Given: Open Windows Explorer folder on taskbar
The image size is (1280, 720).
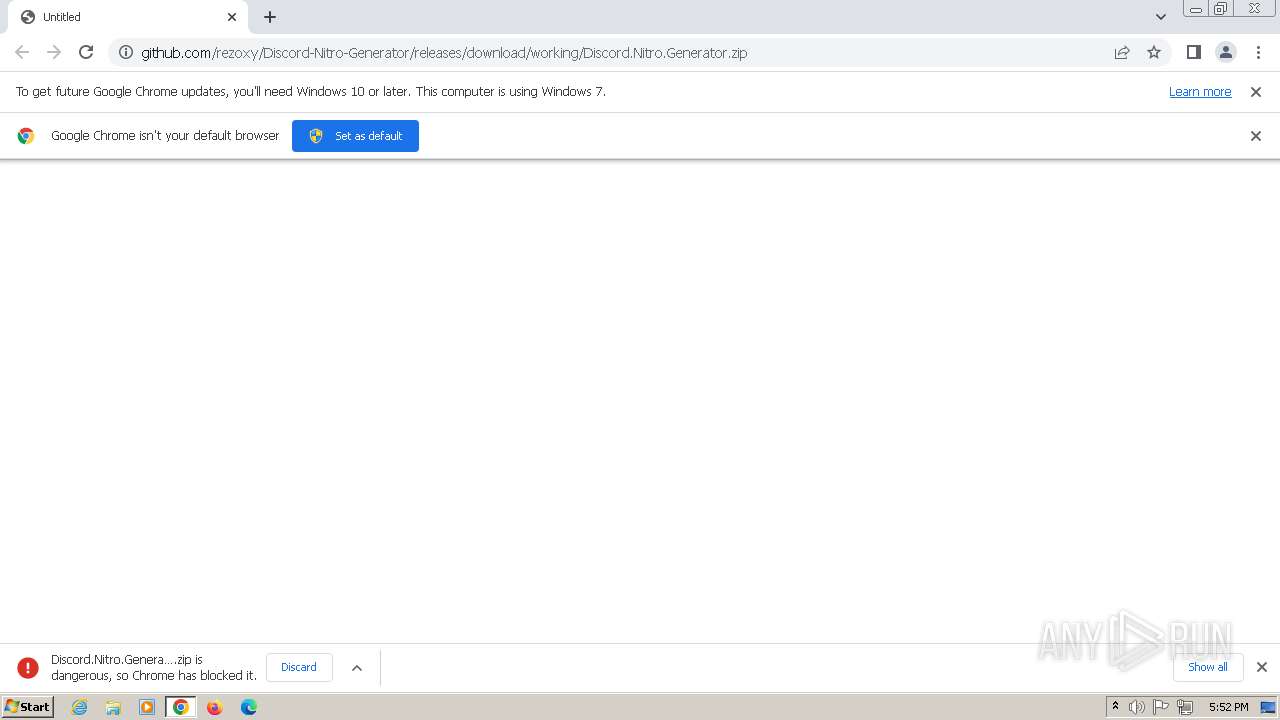Looking at the screenshot, I should (x=113, y=707).
